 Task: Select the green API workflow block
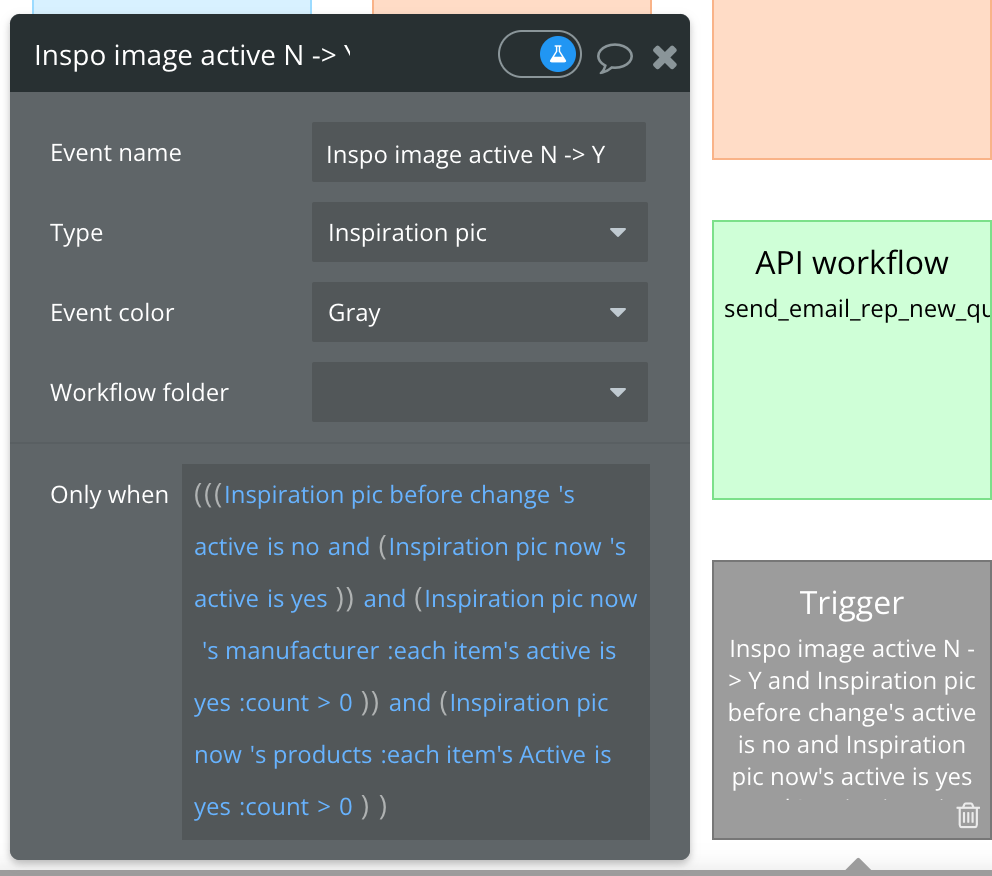pyautogui.click(x=851, y=360)
